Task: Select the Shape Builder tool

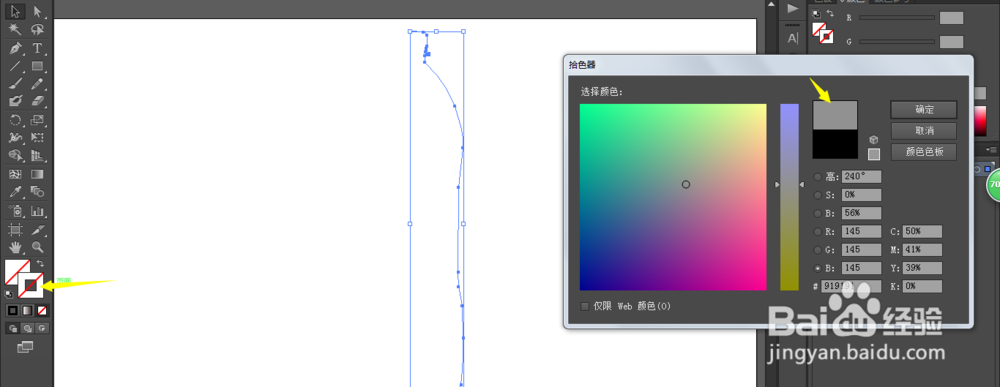Action: [x=16, y=155]
